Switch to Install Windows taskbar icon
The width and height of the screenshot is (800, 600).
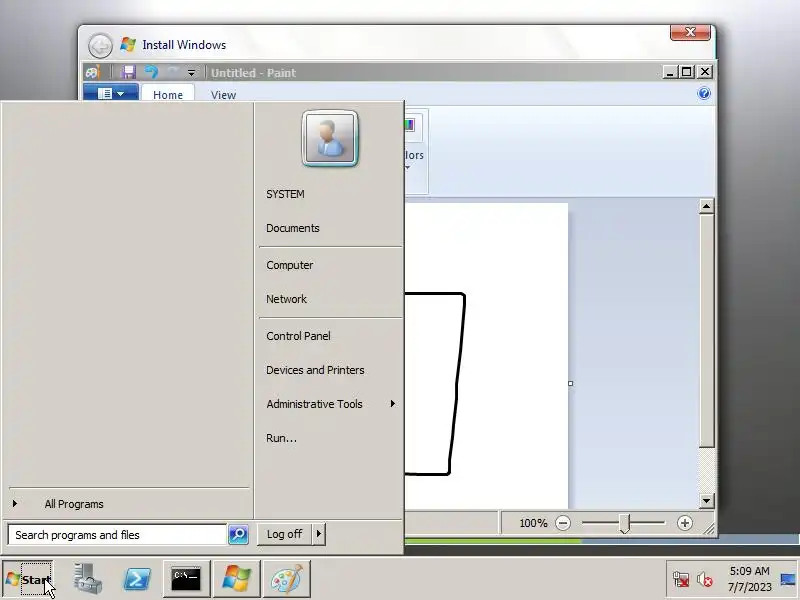click(x=236, y=579)
